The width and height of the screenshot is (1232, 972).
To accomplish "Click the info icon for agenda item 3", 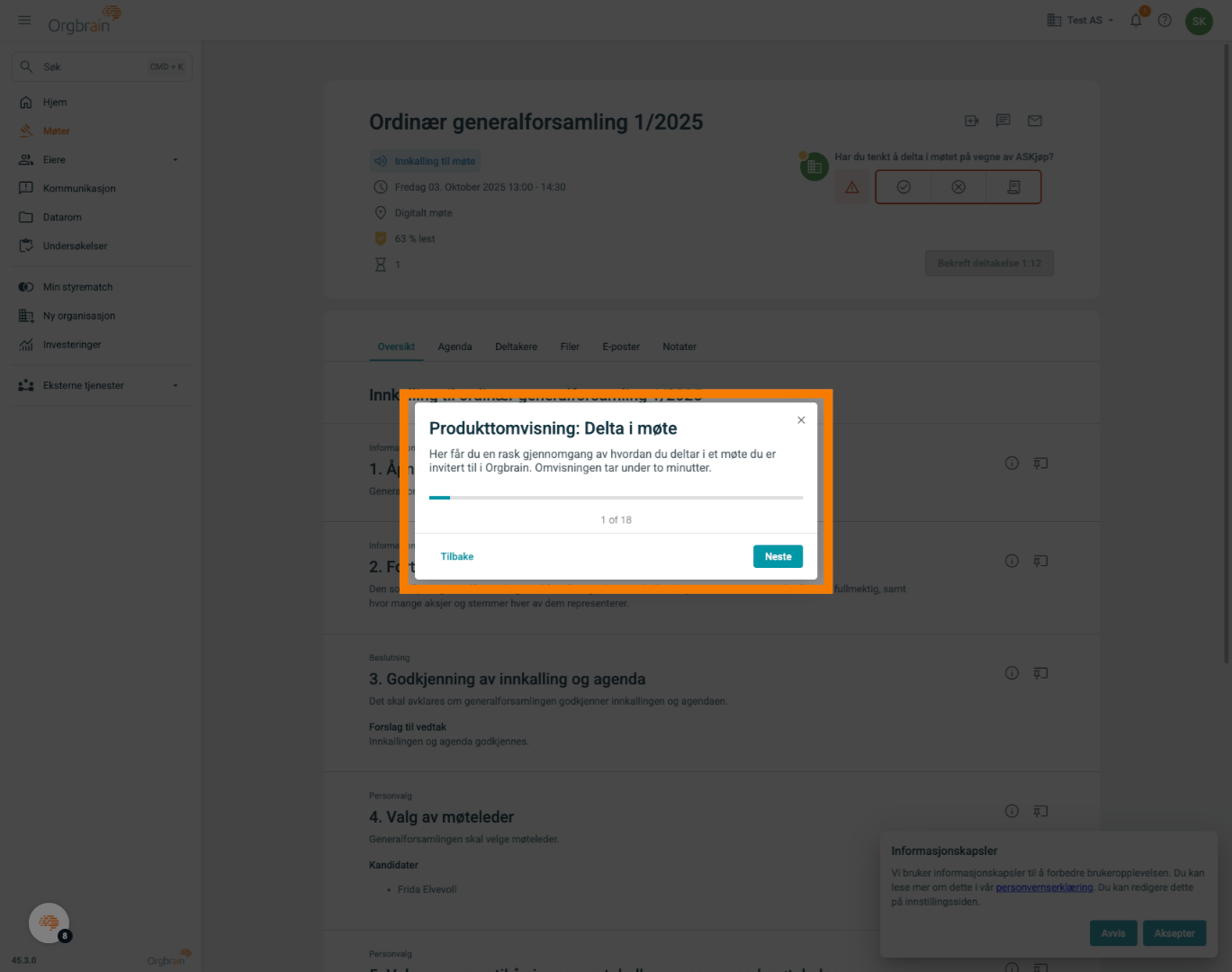I will pyautogui.click(x=1012, y=673).
